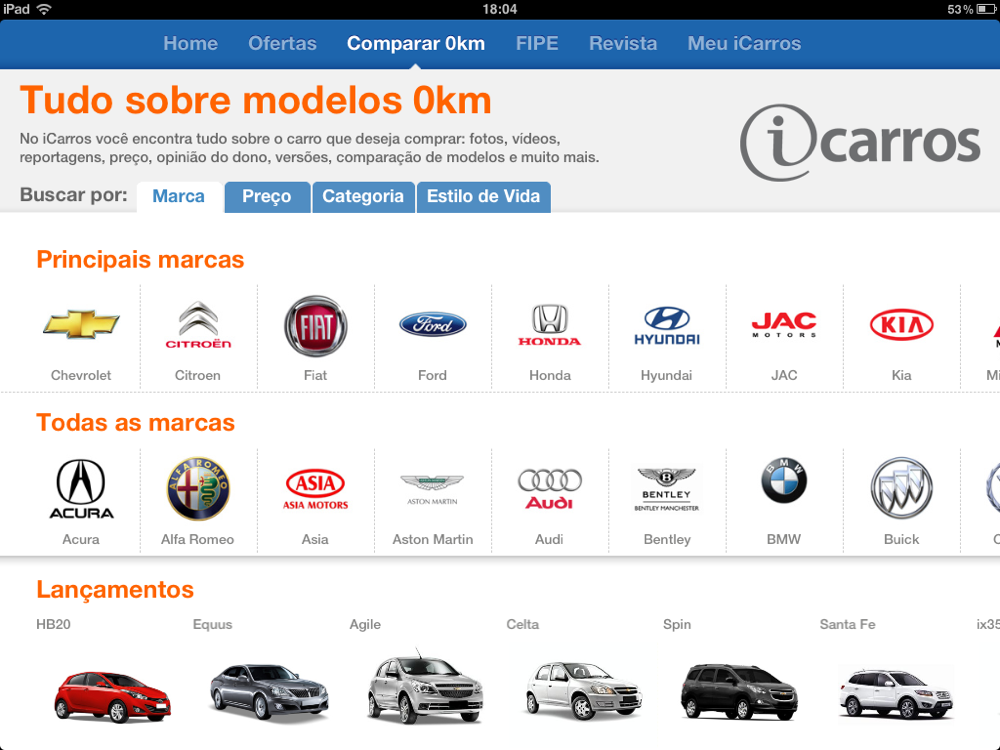Switch to the Marca search tab
The height and width of the screenshot is (750, 1000).
[x=179, y=196]
